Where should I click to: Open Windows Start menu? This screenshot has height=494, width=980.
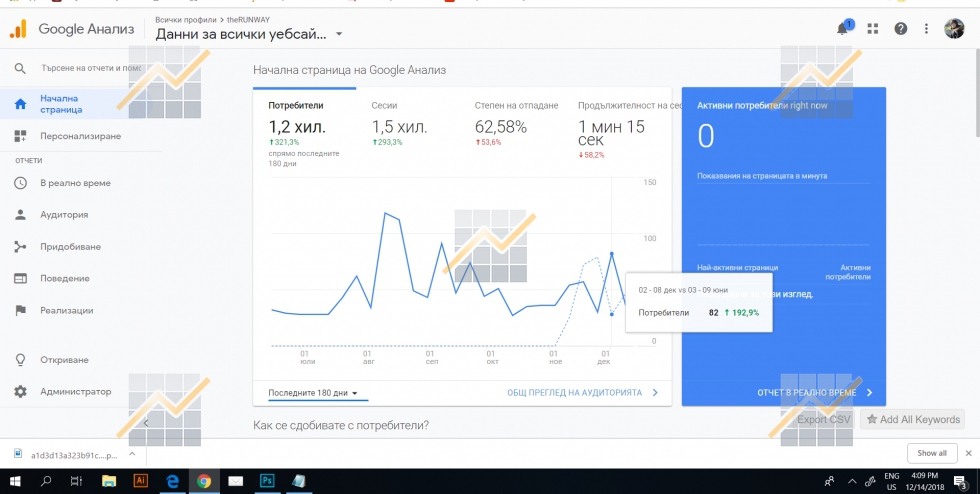pyautogui.click(x=14, y=481)
